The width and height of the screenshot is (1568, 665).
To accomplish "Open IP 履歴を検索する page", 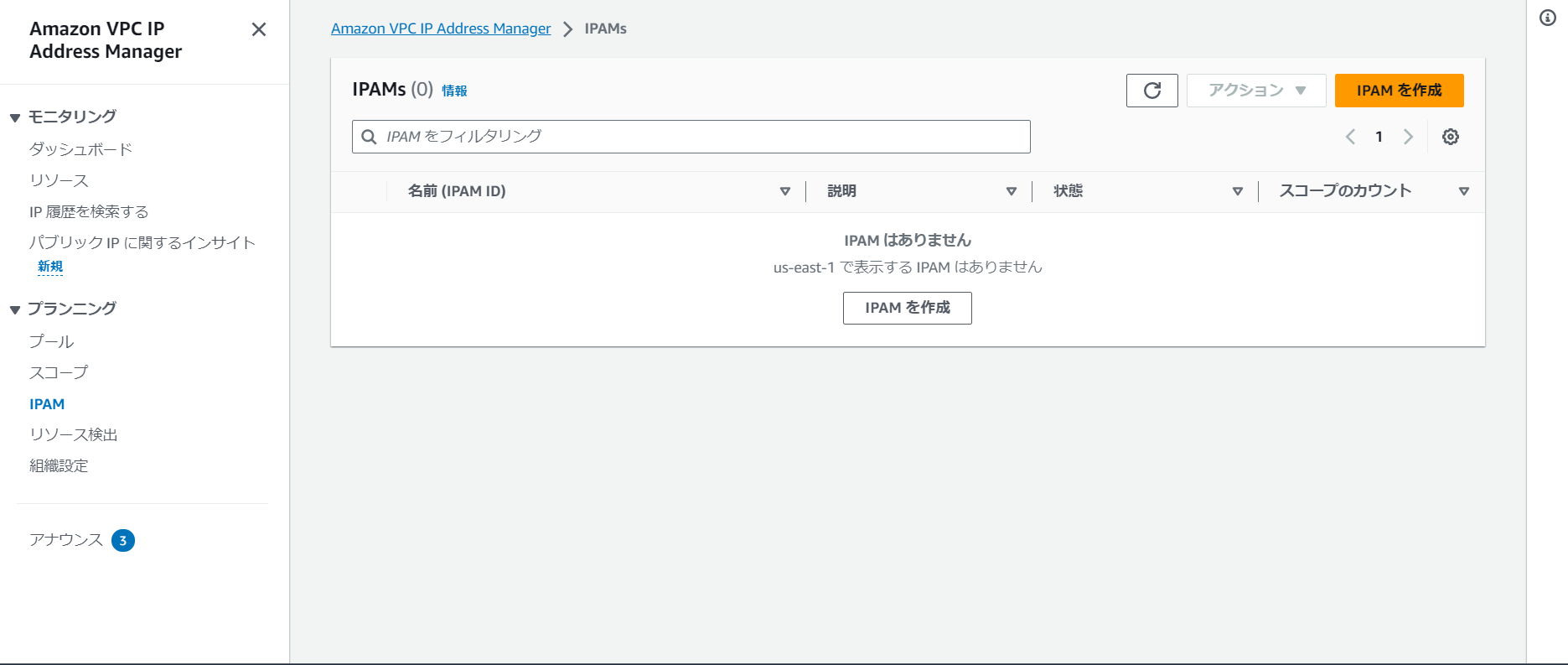I will (89, 211).
